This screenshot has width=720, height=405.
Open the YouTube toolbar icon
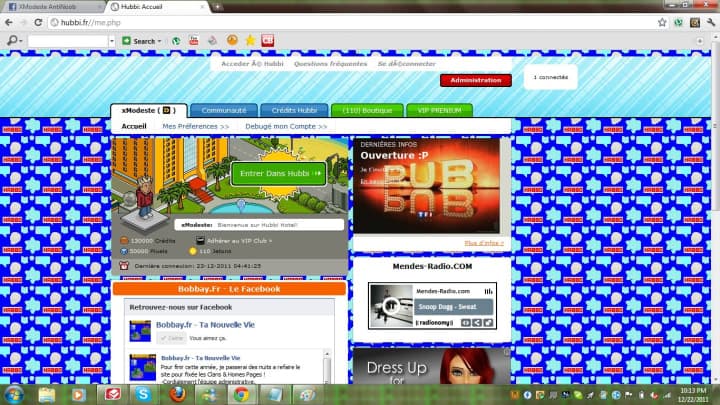coord(194,40)
